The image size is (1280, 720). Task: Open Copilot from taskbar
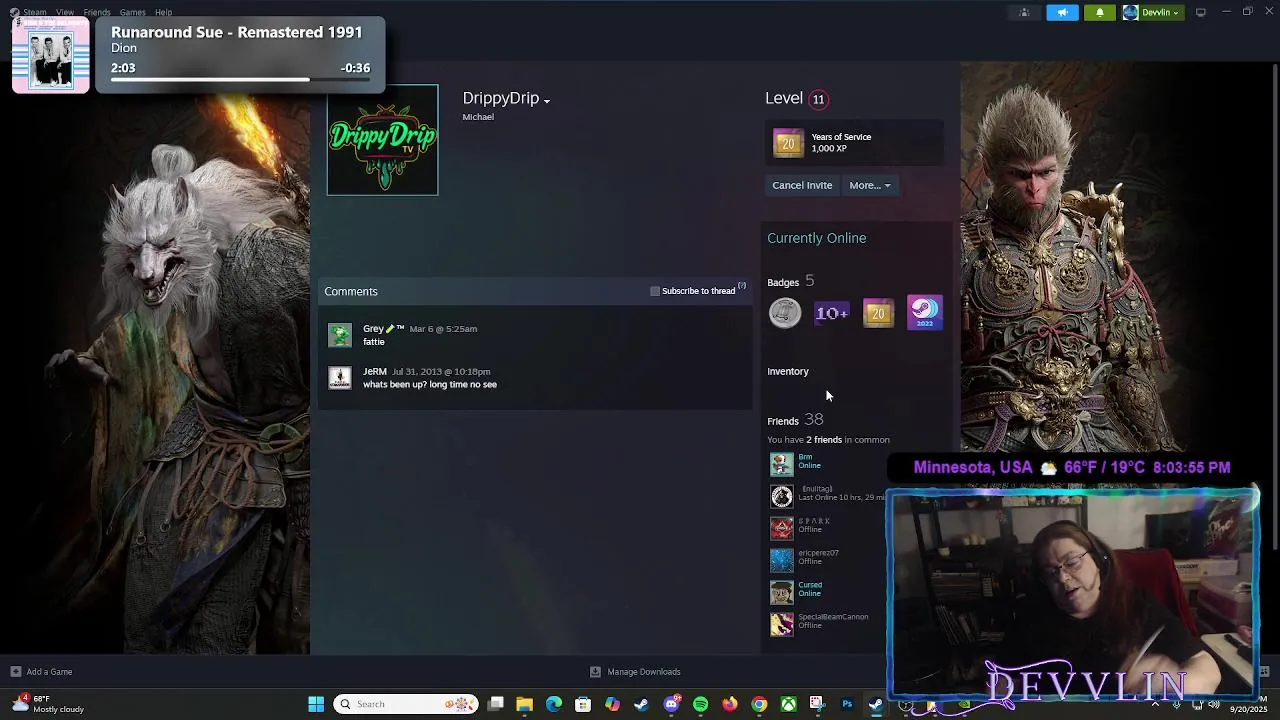pos(612,704)
